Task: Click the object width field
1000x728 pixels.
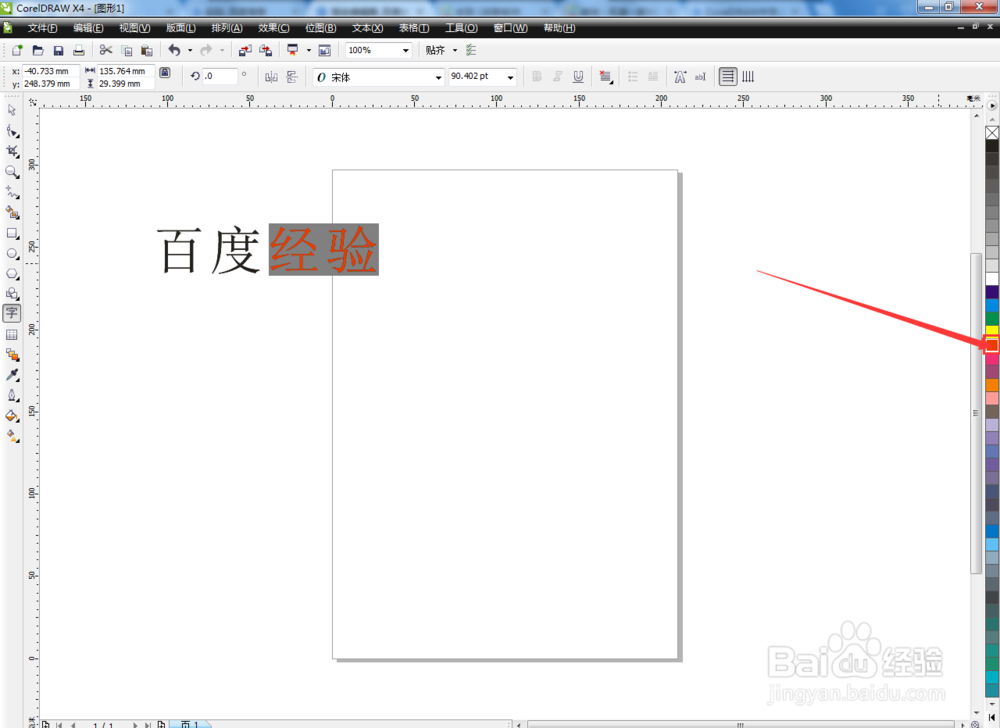Action: [126, 71]
